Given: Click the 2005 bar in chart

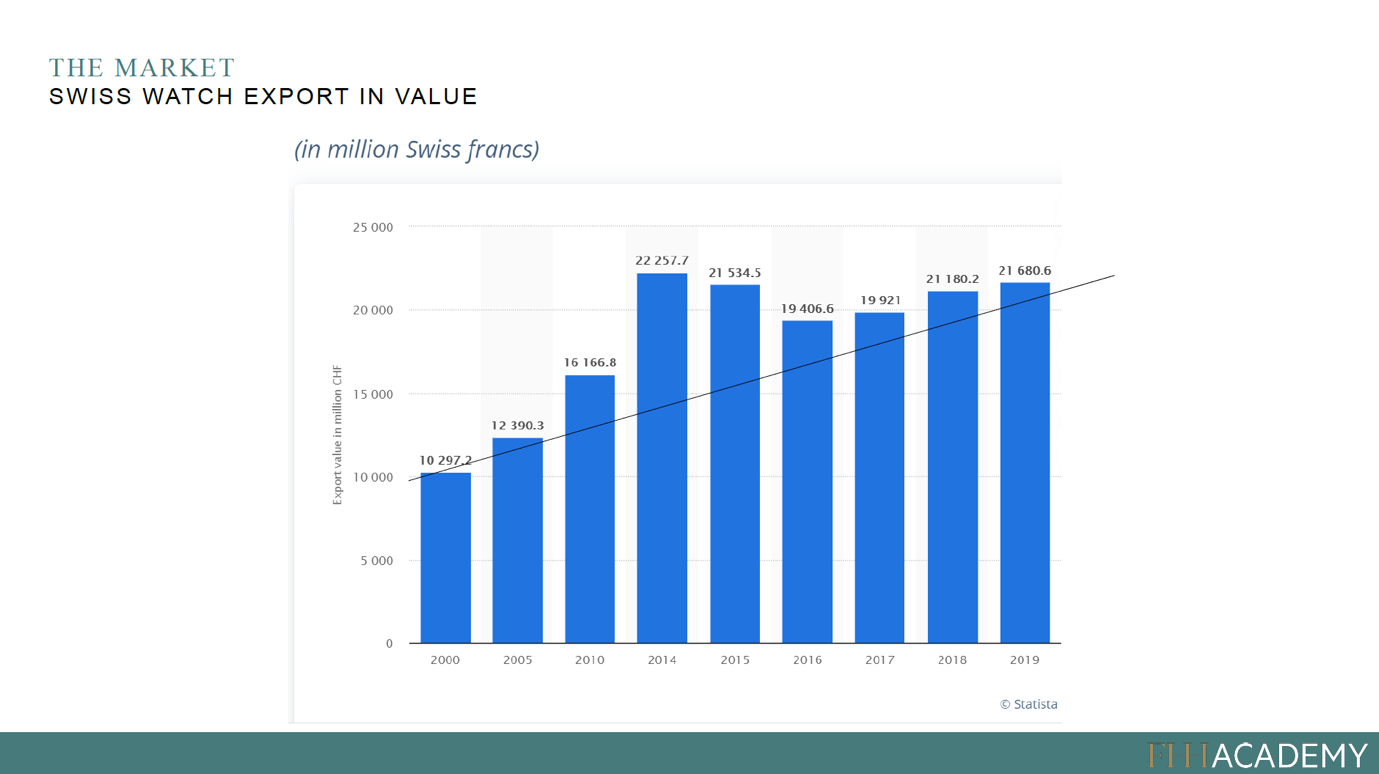Looking at the screenshot, I should (x=518, y=540).
